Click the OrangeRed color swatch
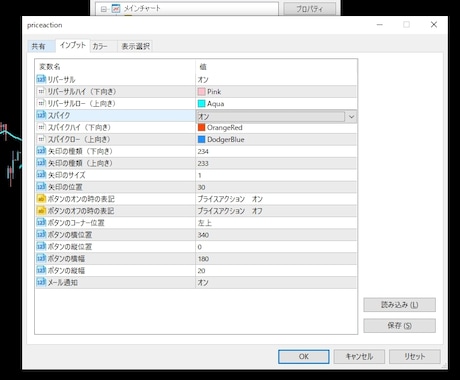Image resolution: width=460 pixels, height=380 pixels. pyautogui.click(x=201, y=128)
